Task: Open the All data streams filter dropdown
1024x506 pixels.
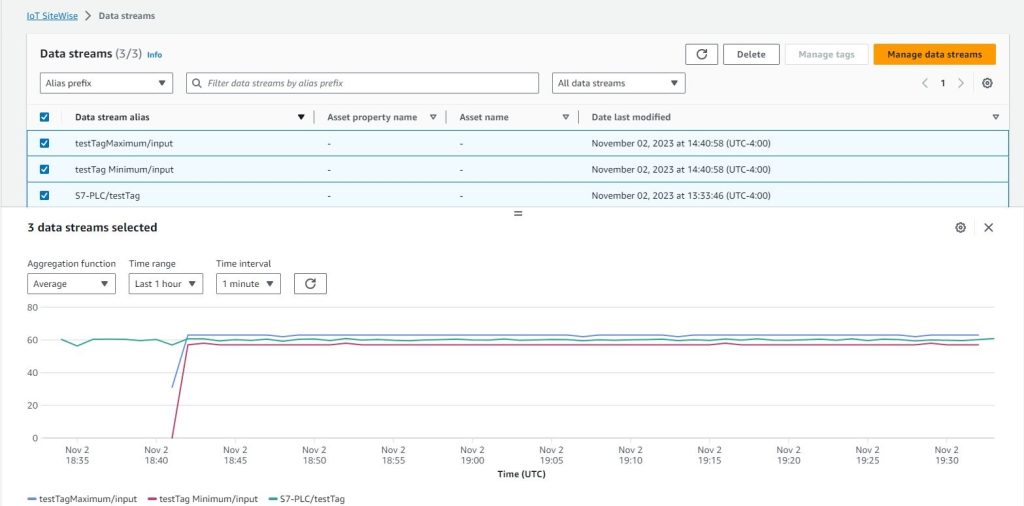Action: [618, 83]
